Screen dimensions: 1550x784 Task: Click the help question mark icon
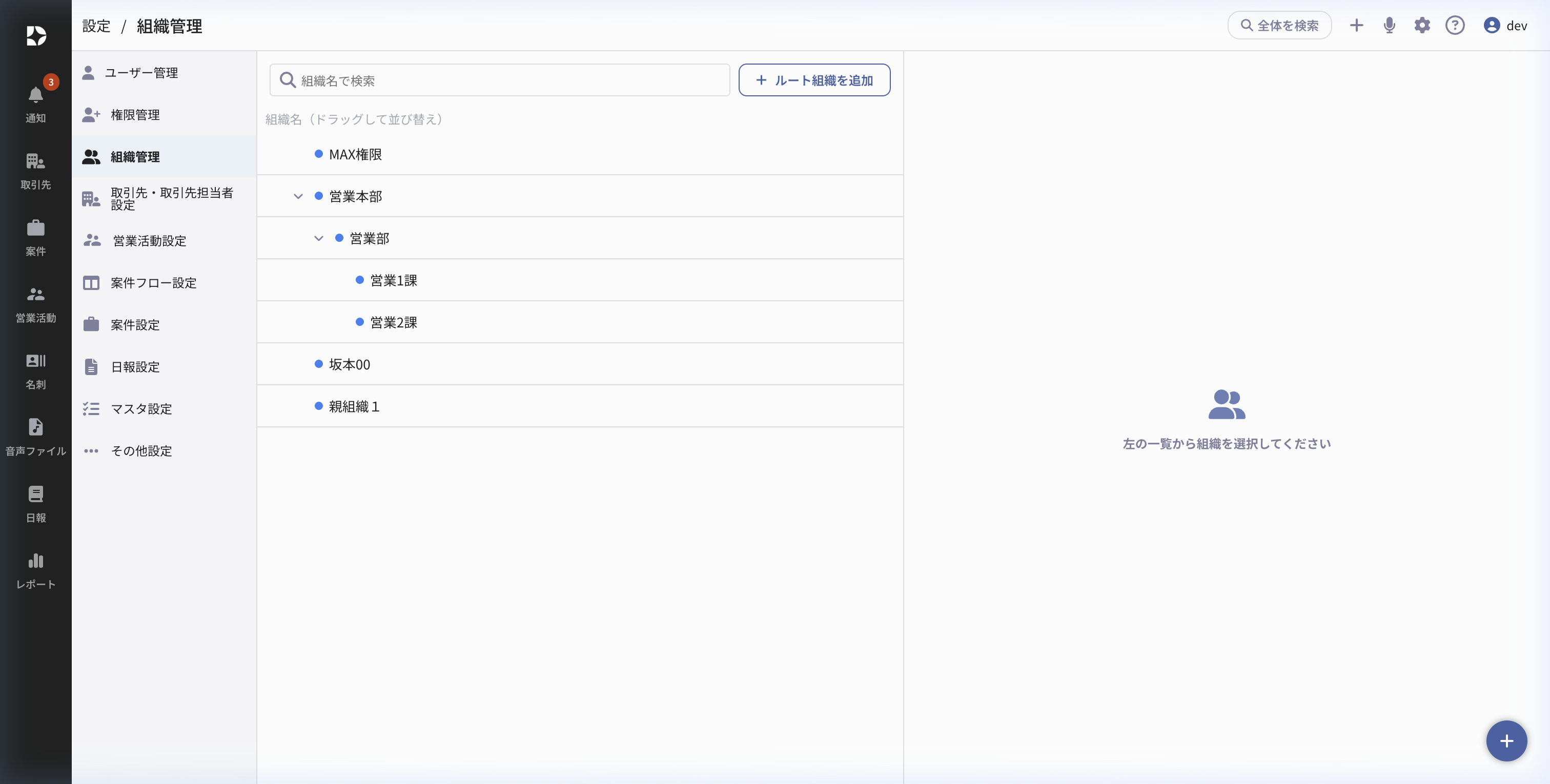pos(1454,25)
